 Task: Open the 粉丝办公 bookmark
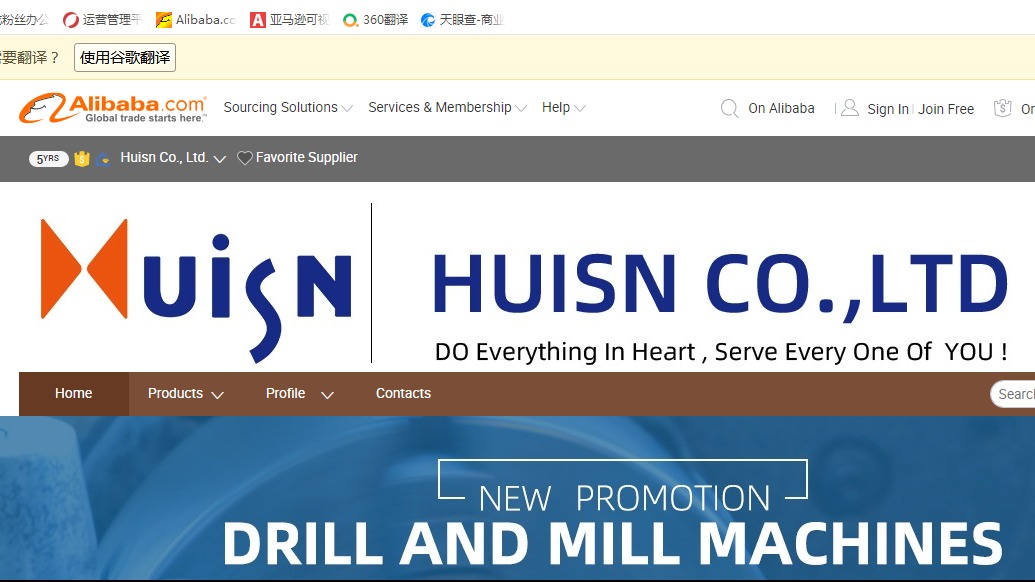click(24, 20)
